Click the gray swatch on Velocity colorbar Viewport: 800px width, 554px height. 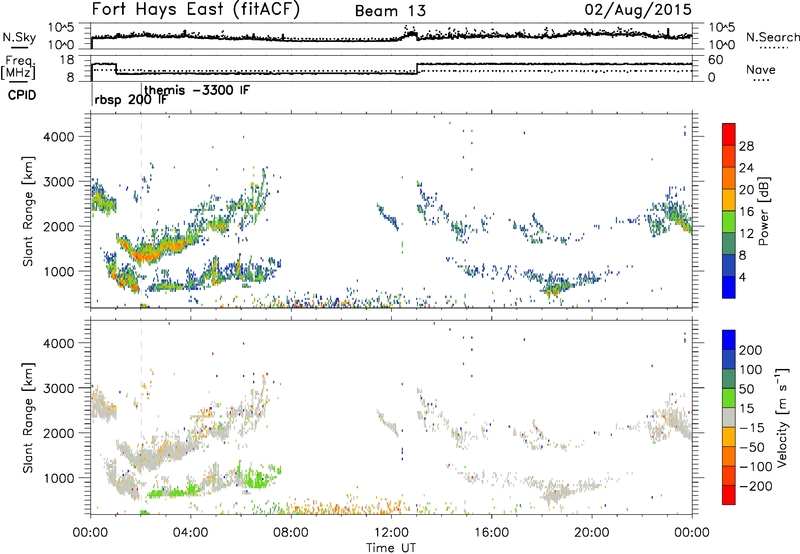[729, 417]
